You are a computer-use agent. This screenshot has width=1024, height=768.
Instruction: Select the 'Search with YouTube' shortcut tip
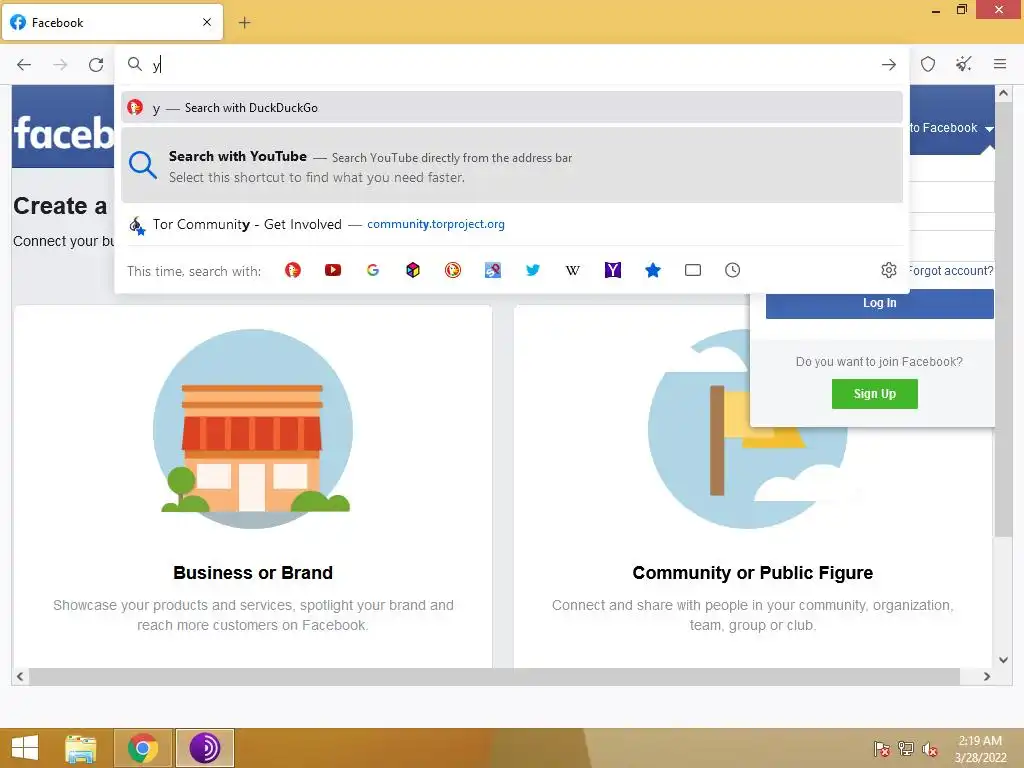pos(512,166)
